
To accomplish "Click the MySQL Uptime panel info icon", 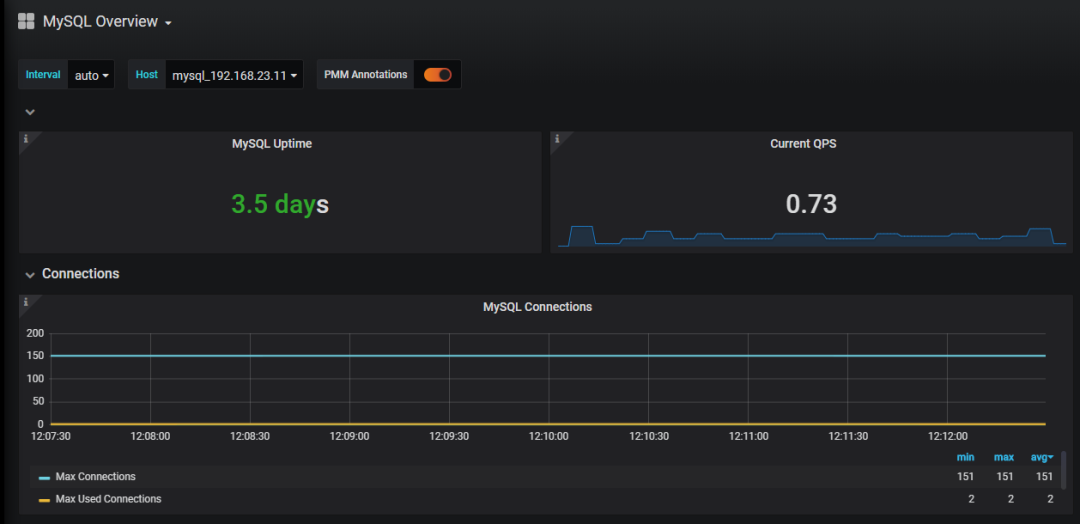I will pyautogui.click(x=25, y=139).
